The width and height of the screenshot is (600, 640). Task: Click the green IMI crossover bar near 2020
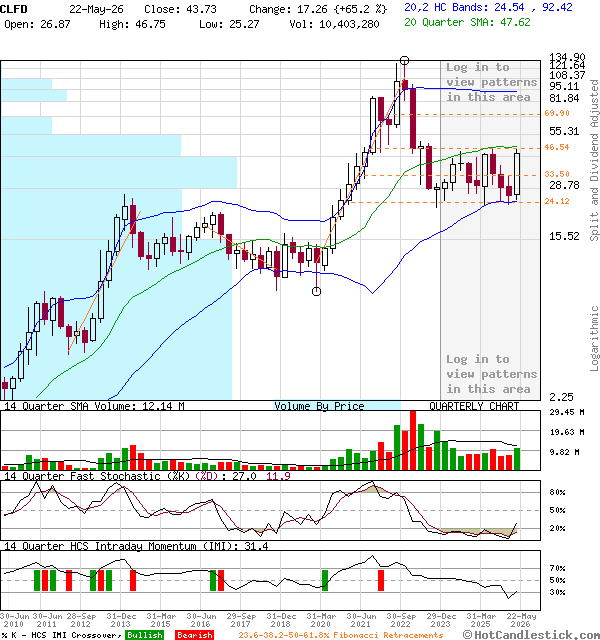pos(325,580)
